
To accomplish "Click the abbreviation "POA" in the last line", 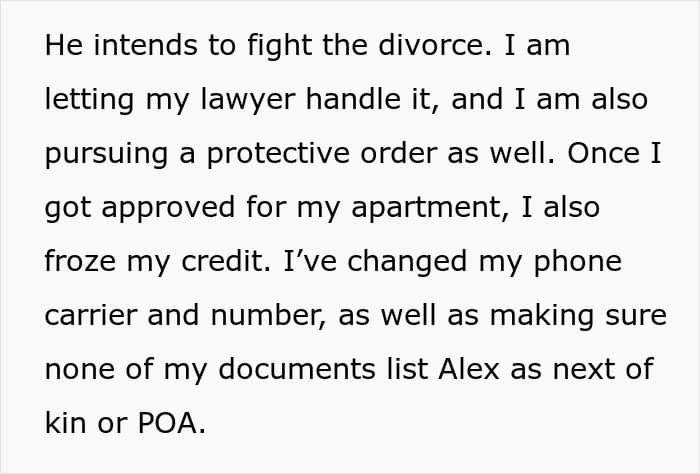I will [x=167, y=423].
